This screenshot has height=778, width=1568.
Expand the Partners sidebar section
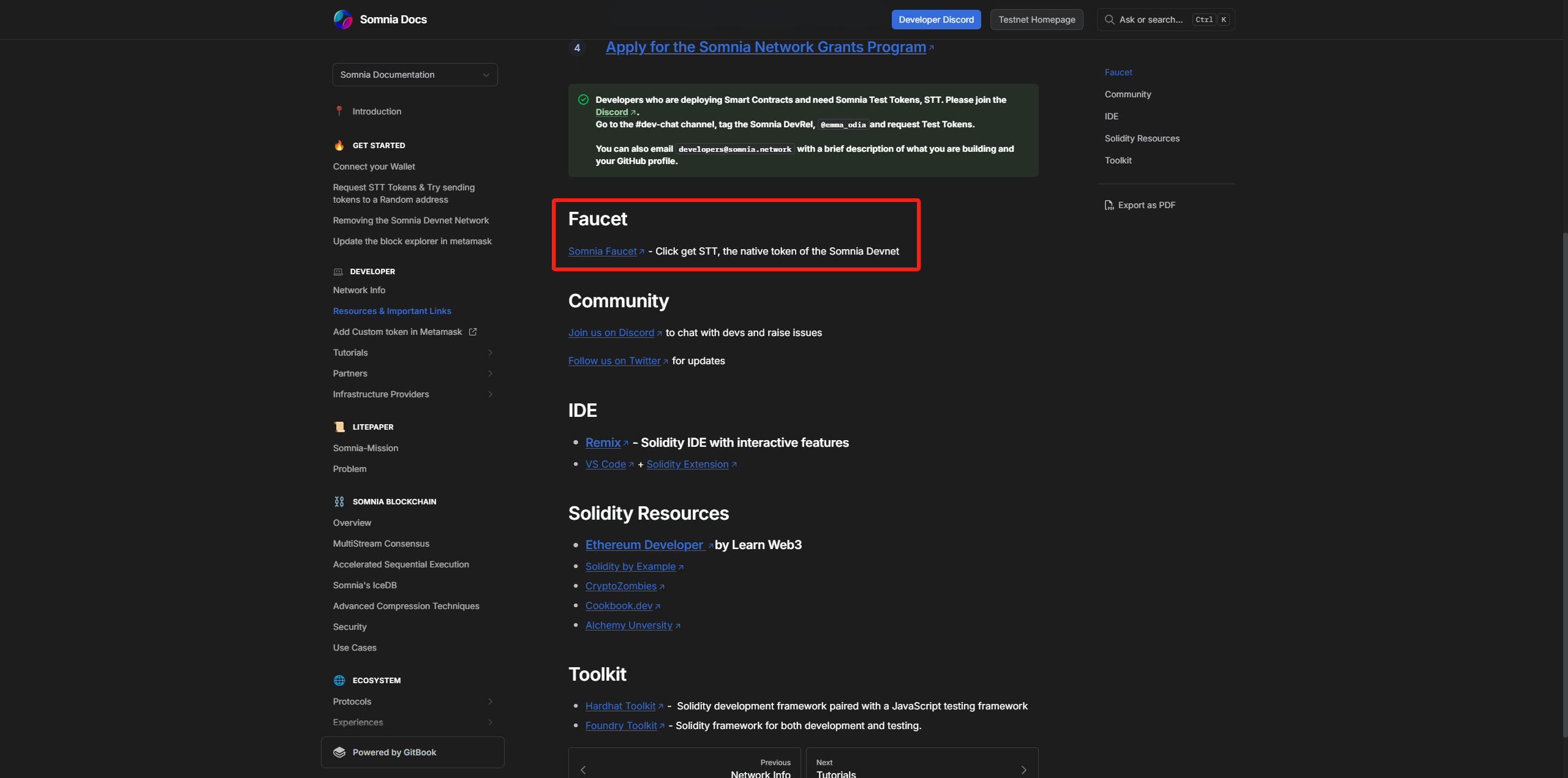(x=490, y=373)
